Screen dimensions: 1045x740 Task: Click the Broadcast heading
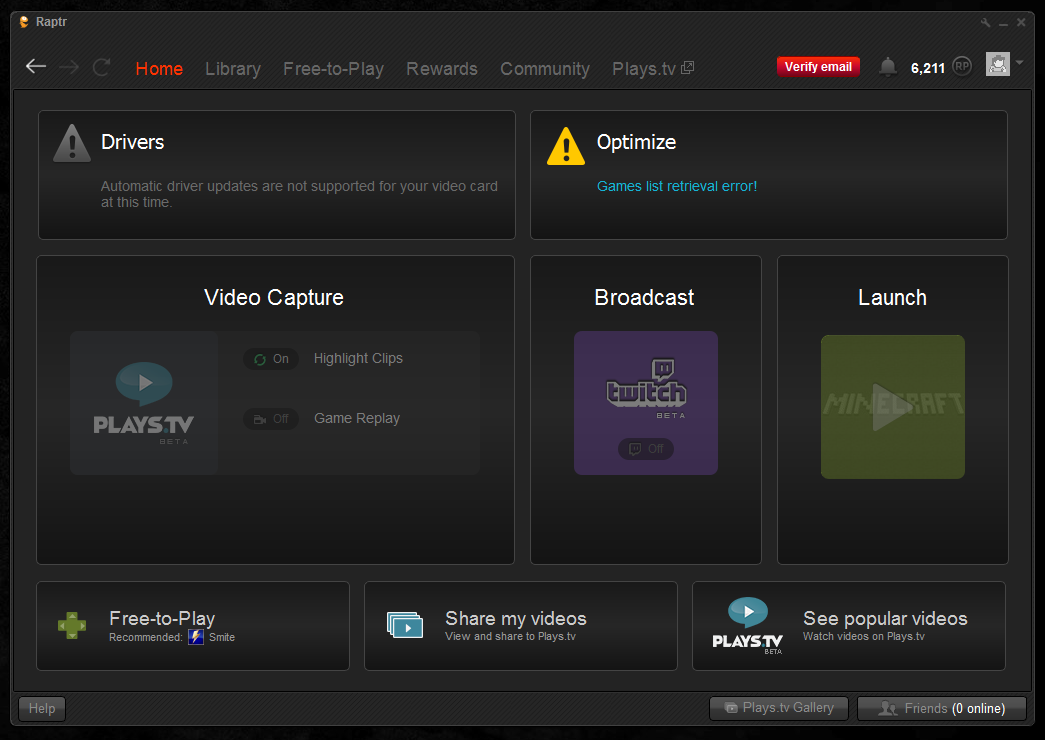(x=644, y=297)
